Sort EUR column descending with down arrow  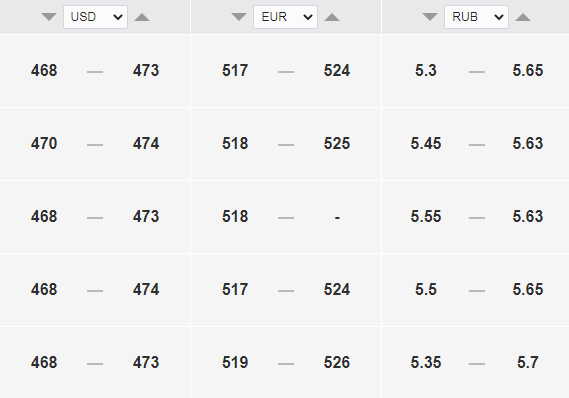pos(239,17)
